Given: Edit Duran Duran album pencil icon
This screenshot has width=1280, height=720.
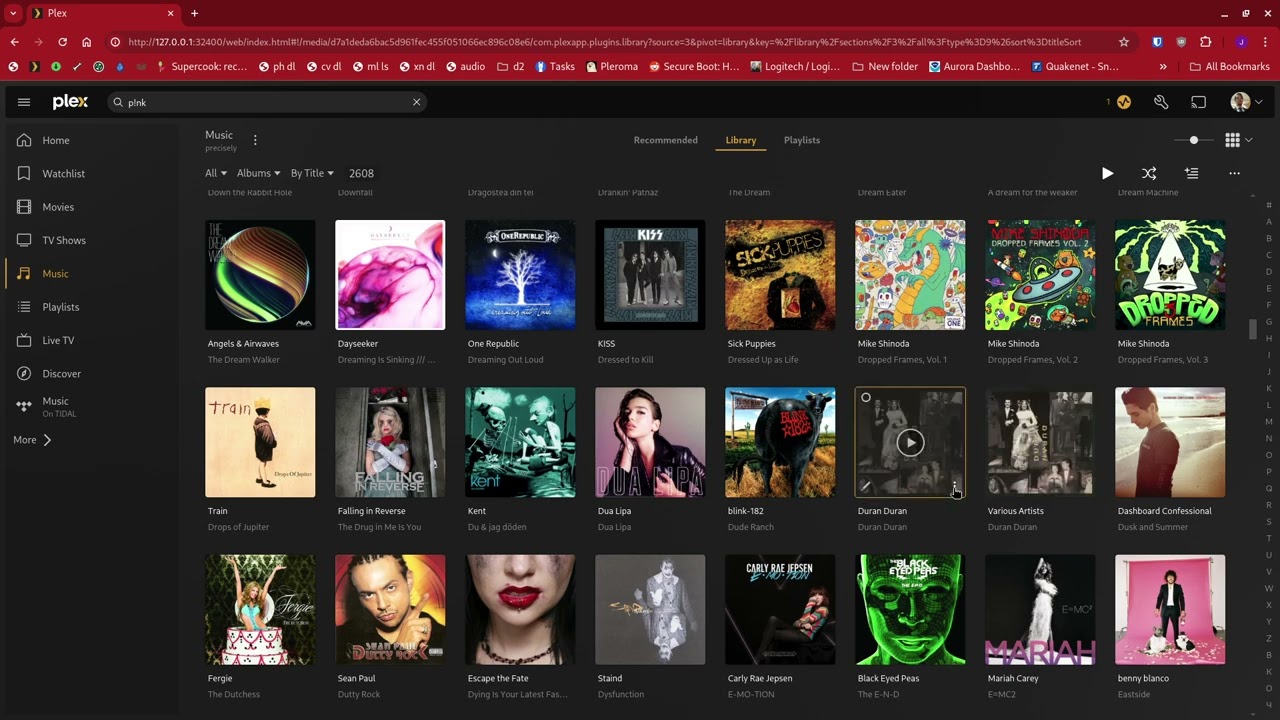Looking at the screenshot, I should click(x=866, y=487).
